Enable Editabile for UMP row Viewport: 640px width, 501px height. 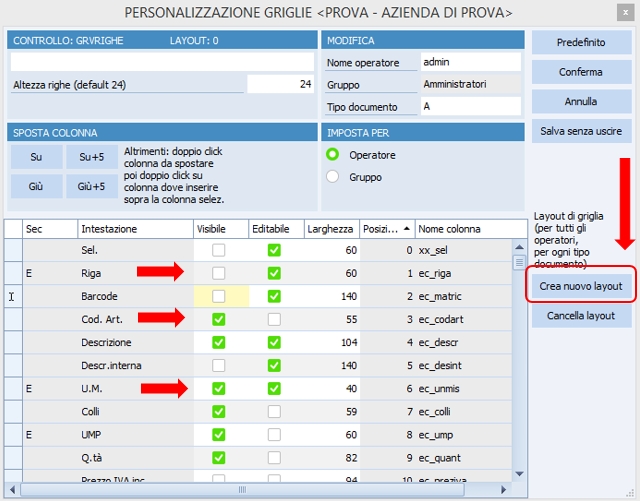tap(274, 434)
